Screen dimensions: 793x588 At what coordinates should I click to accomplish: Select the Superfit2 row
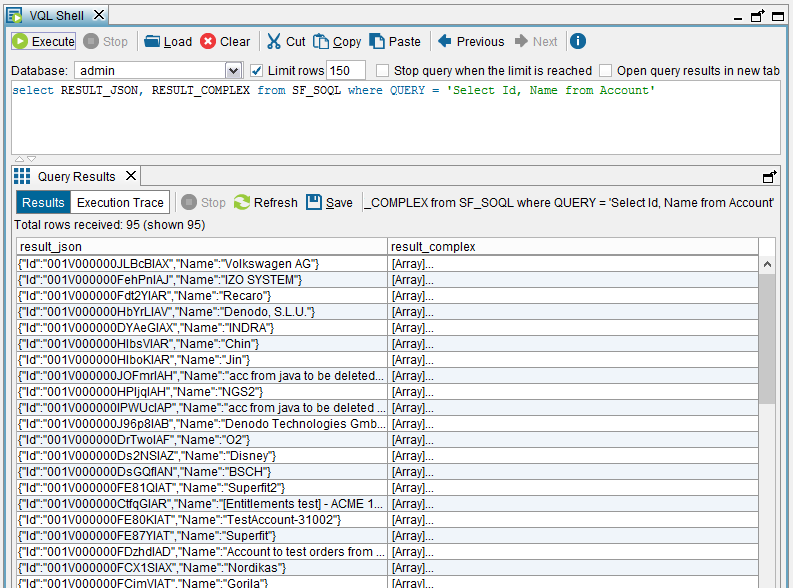point(387,488)
